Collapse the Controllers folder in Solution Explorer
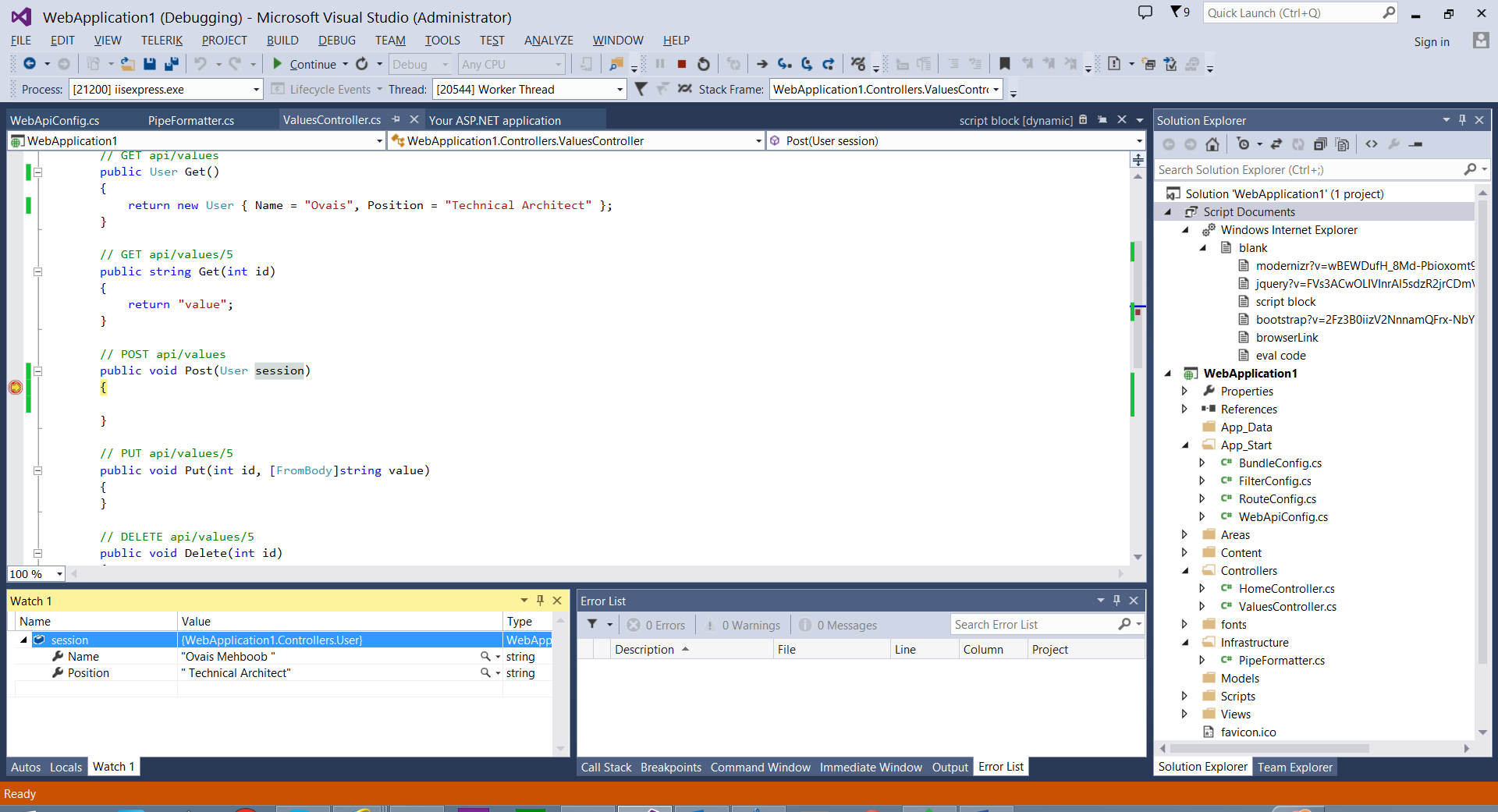Screen dimensions: 1498x812 [1184, 570]
